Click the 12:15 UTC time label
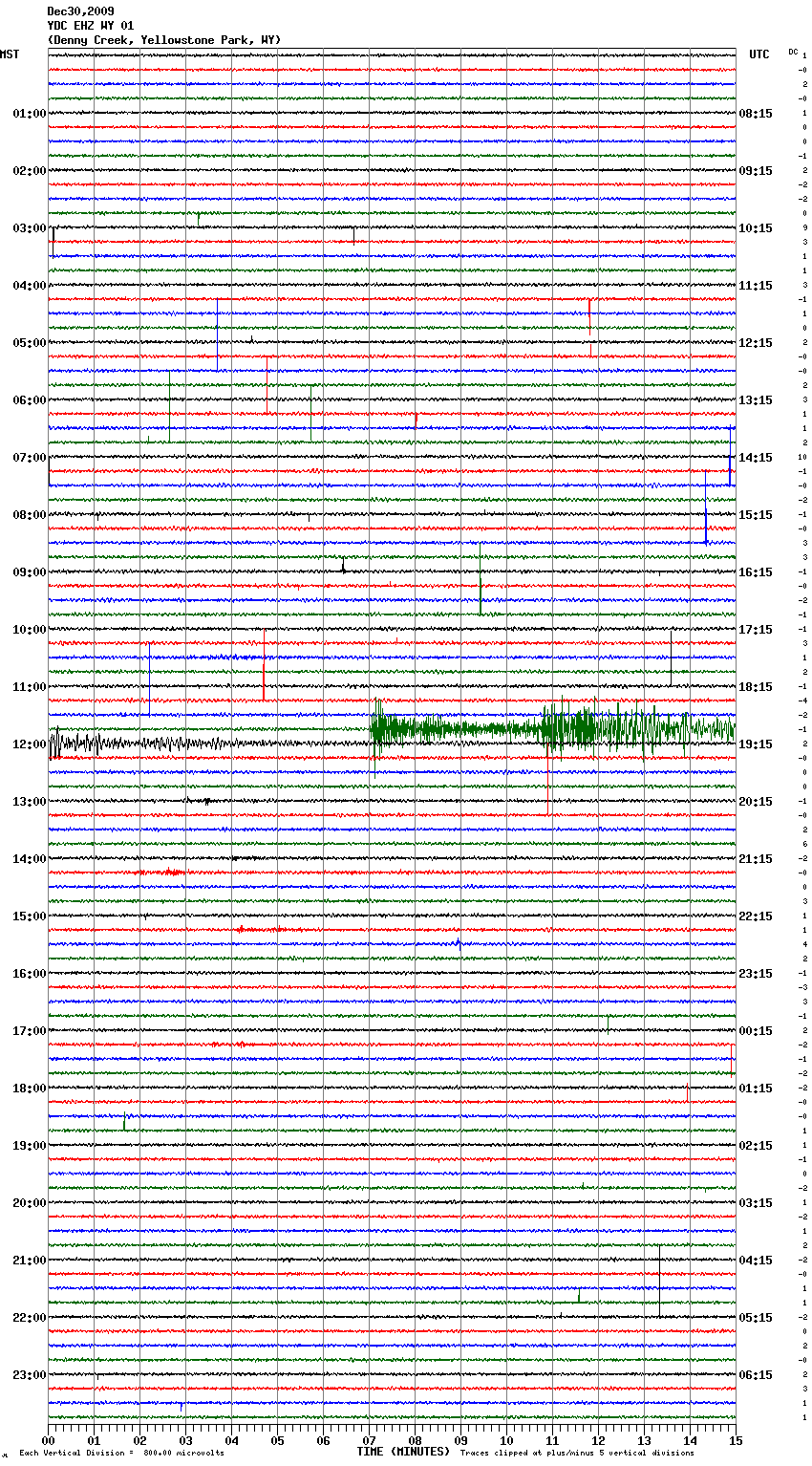Image resolution: width=812 pixels, height=1466 pixels. tap(756, 343)
